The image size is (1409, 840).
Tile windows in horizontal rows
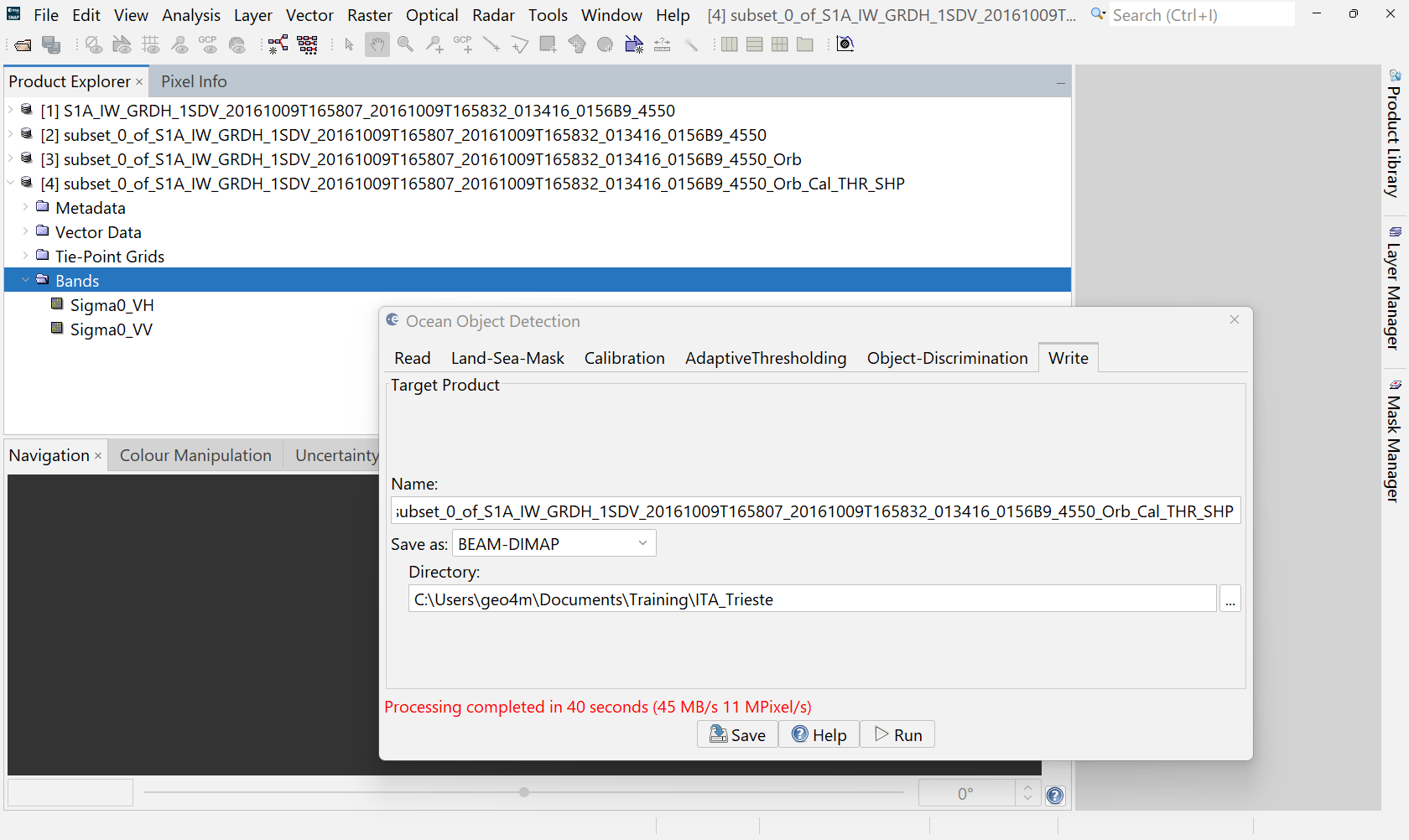pos(755,45)
